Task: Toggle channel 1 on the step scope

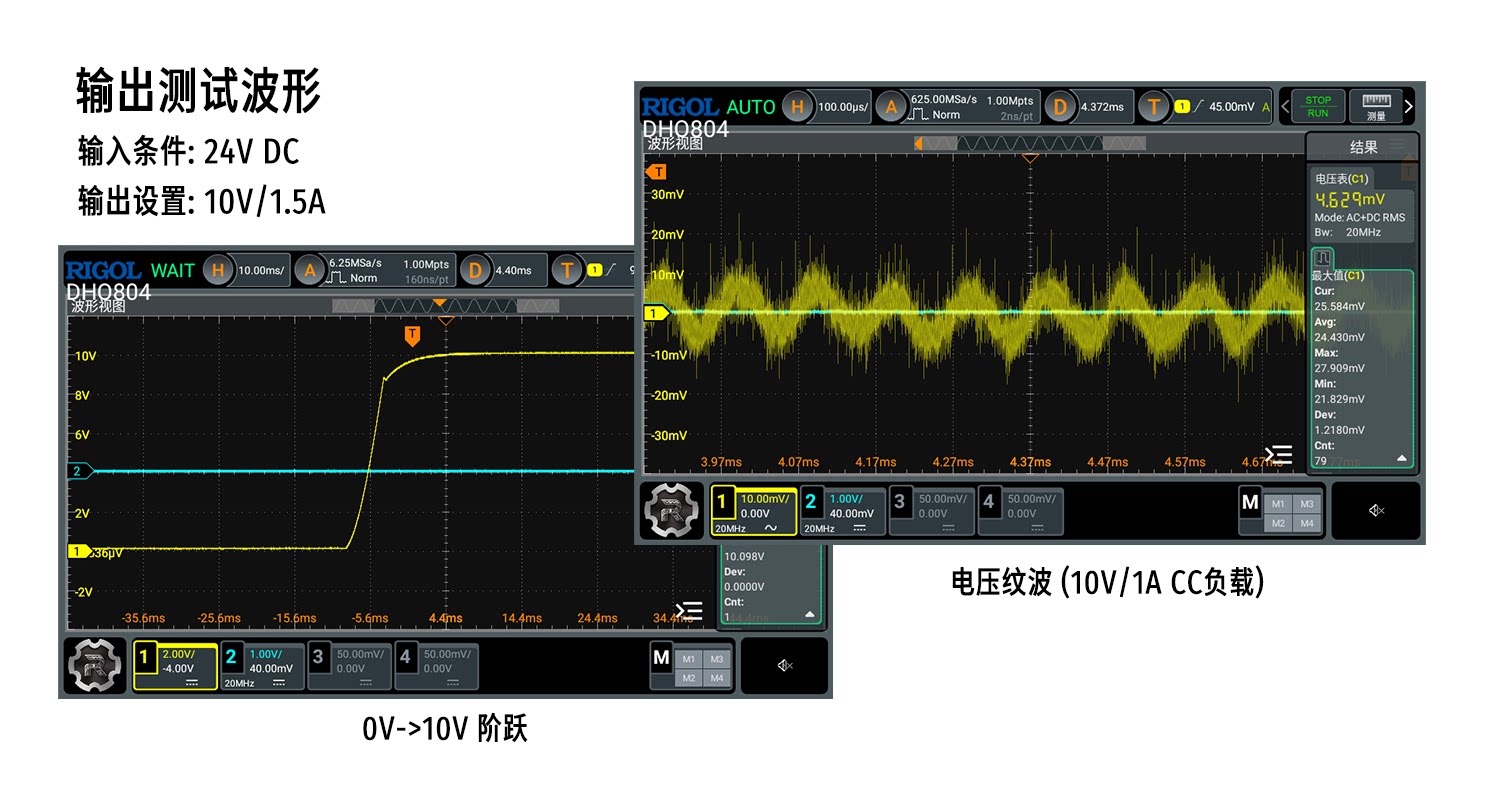Action: click(175, 666)
